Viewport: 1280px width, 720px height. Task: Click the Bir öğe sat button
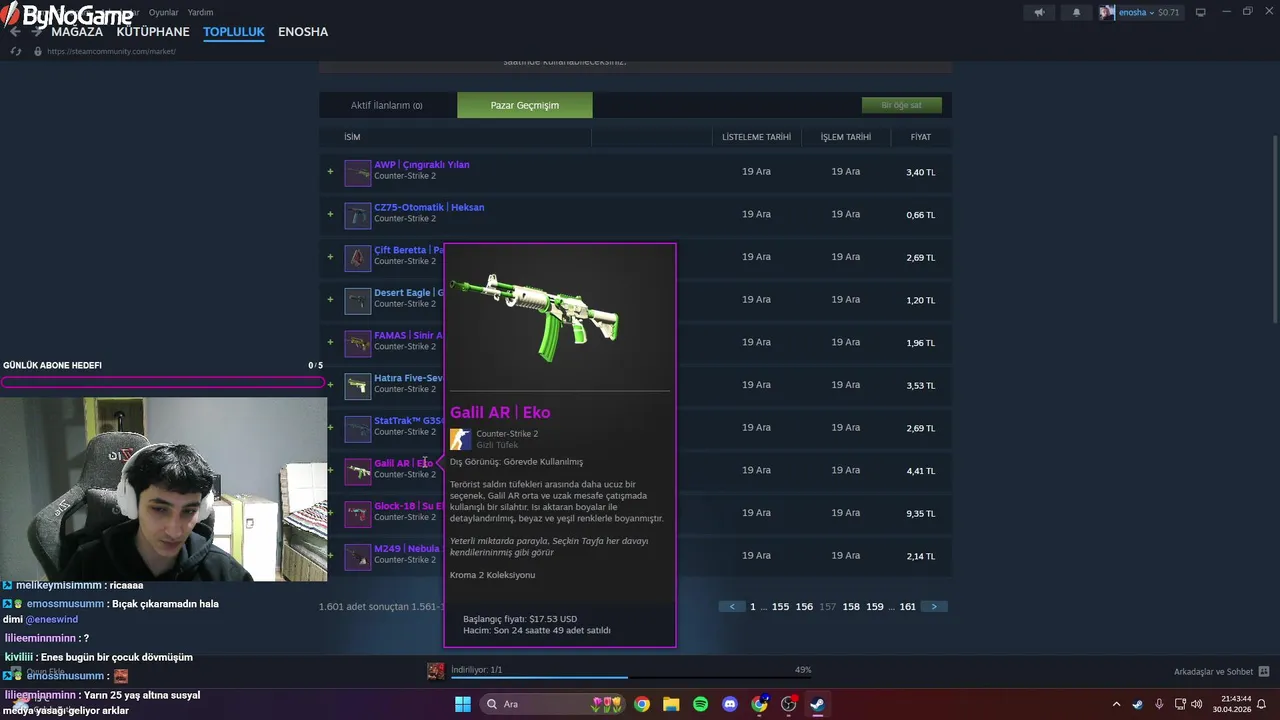click(x=901, y=105)
